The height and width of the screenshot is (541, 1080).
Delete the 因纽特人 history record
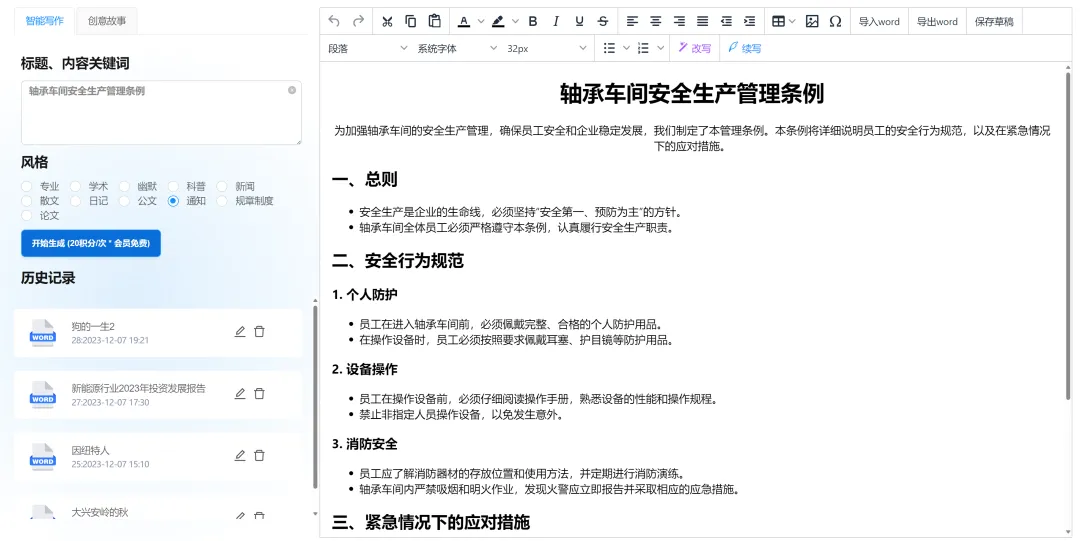[259, 456]
